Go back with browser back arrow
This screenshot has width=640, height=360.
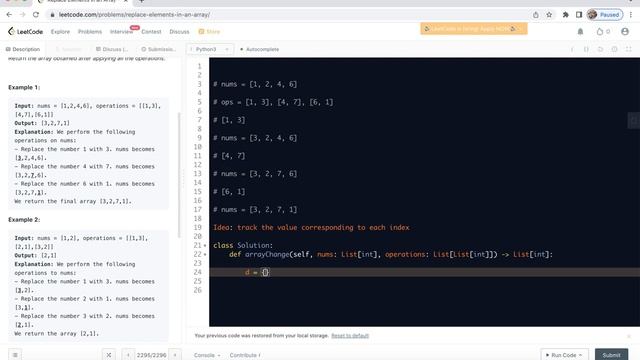9,15
